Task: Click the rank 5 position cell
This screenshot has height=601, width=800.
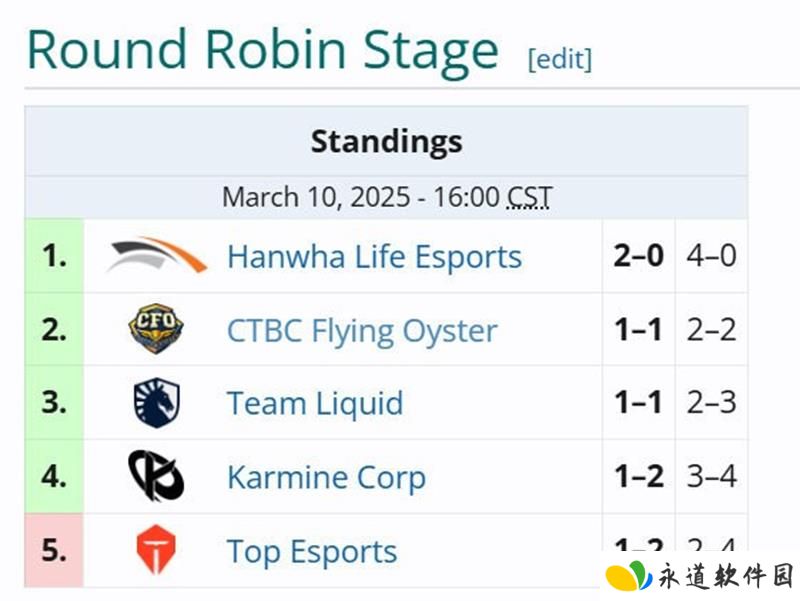Action: 54,550
